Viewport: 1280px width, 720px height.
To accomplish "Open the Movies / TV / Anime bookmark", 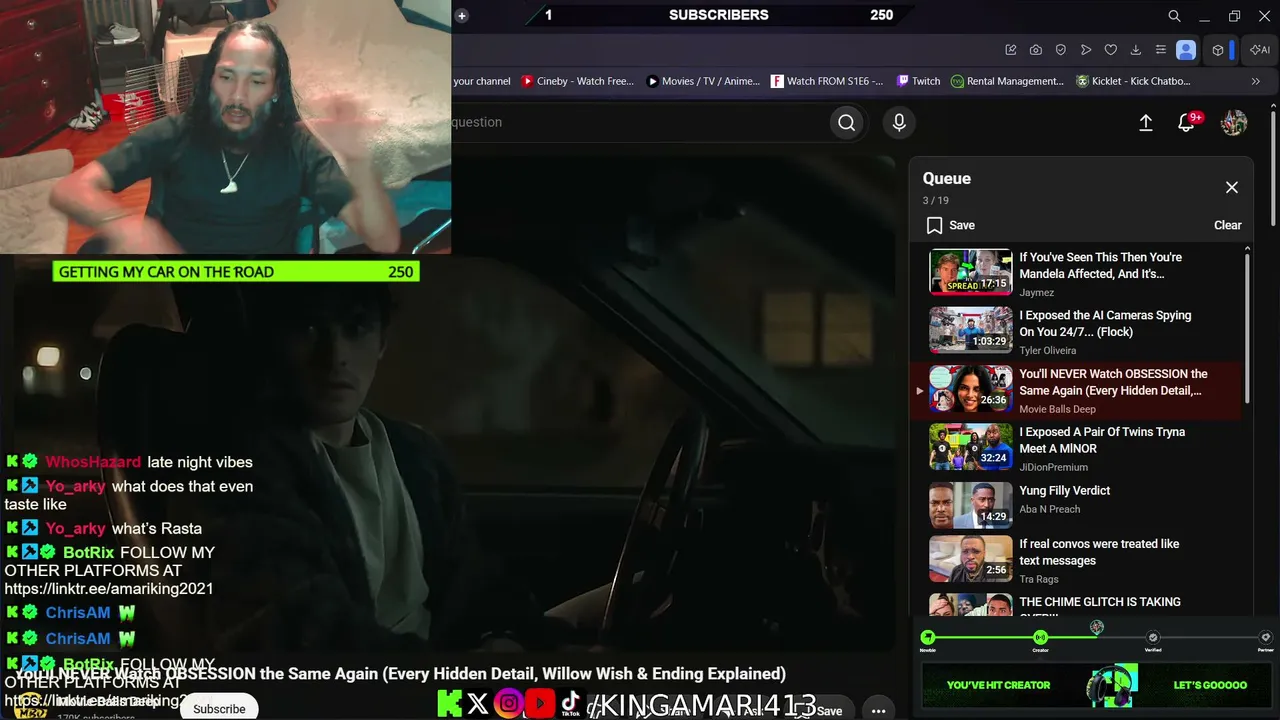I will [704, 81].
